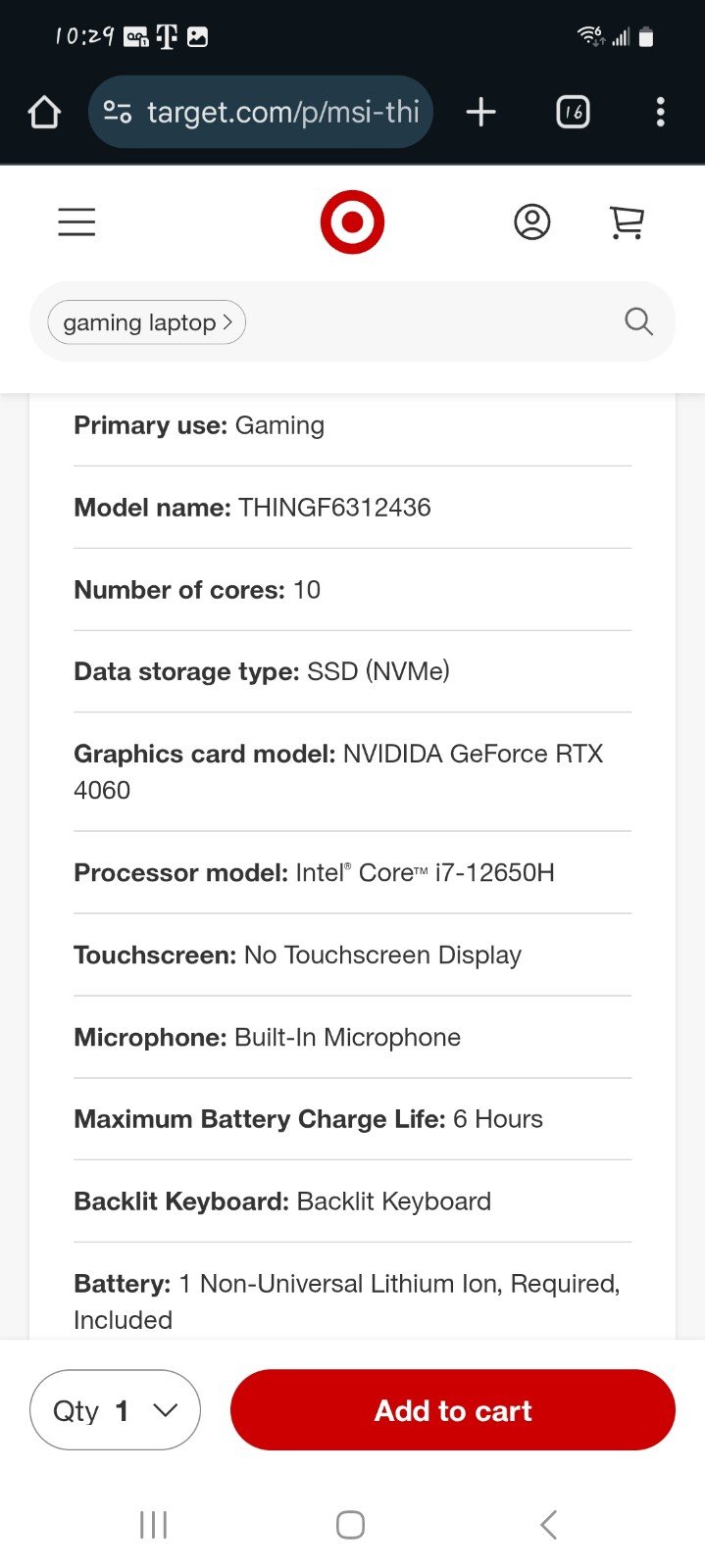Tap the target.com address bar
Viewport: 705px width, 1568px height.
pos(261,112)
